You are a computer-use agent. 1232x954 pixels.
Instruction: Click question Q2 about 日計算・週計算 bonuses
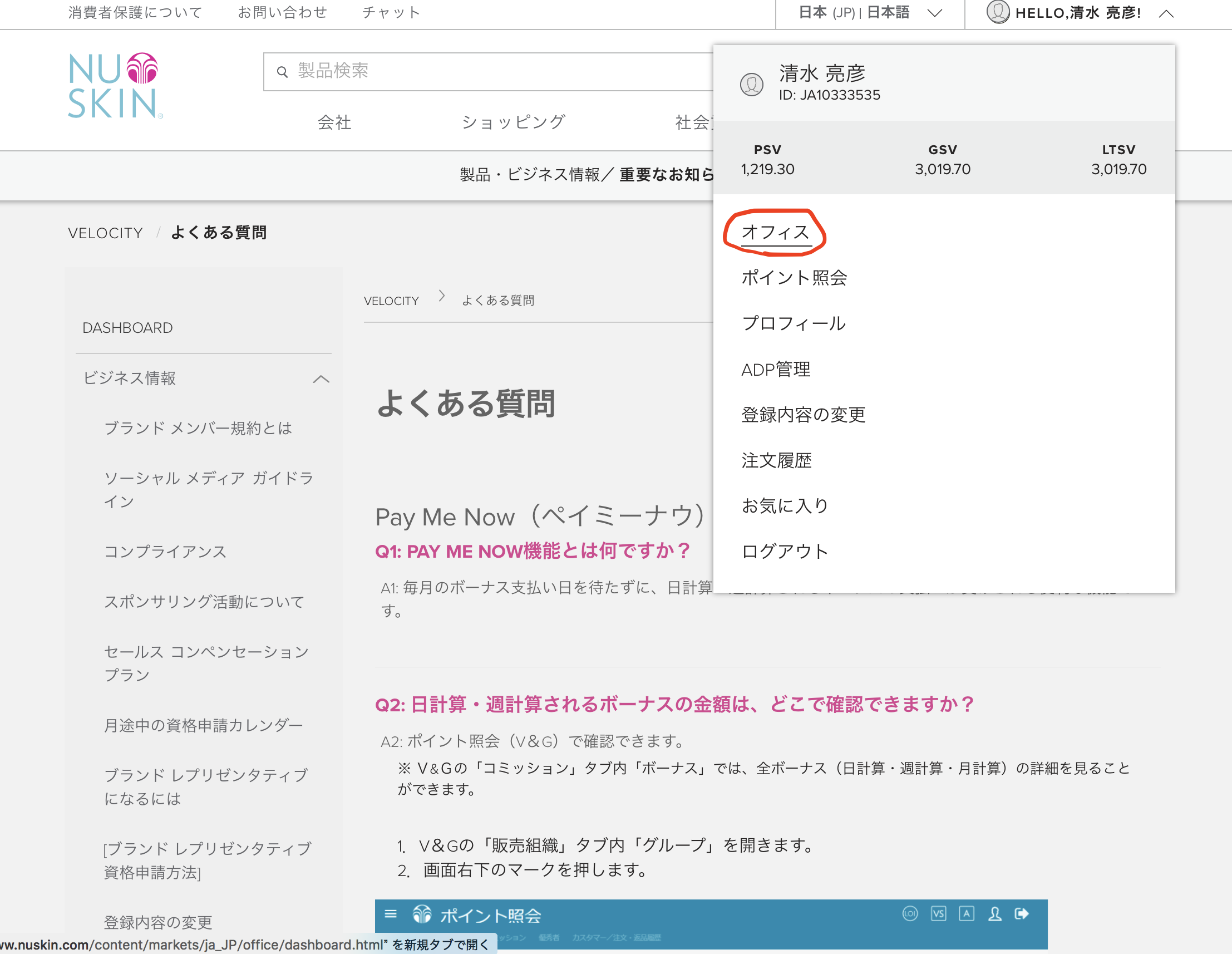[674, 705]
